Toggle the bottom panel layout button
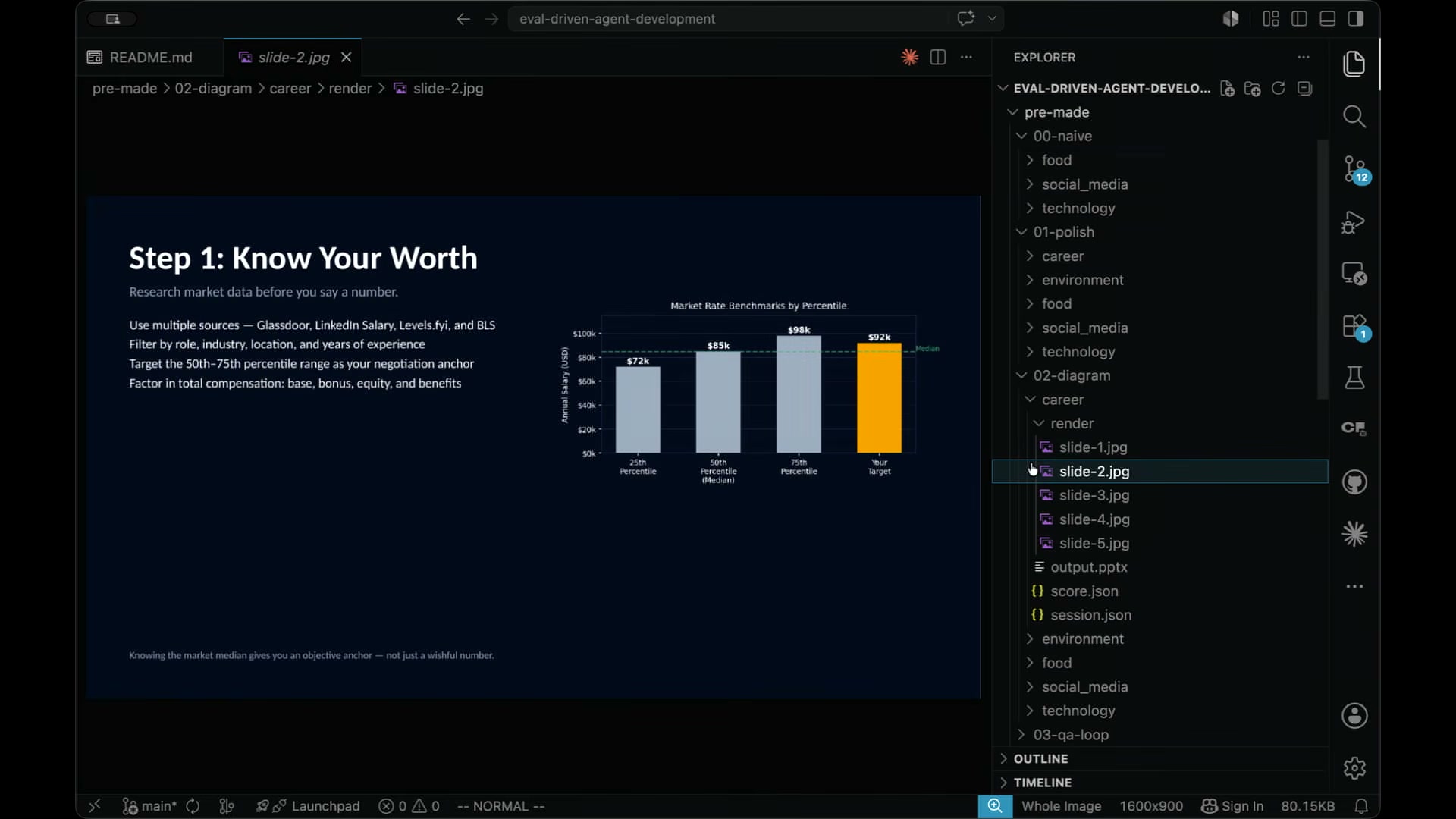The height and width of the screenshot is (819, 1456). pyautogui.click(x=1327, y=19)
